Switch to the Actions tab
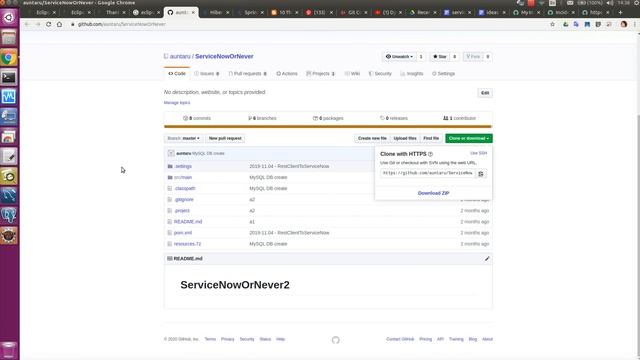The height and width of the screenshot is (360, 640). click(x=287, y=73)
